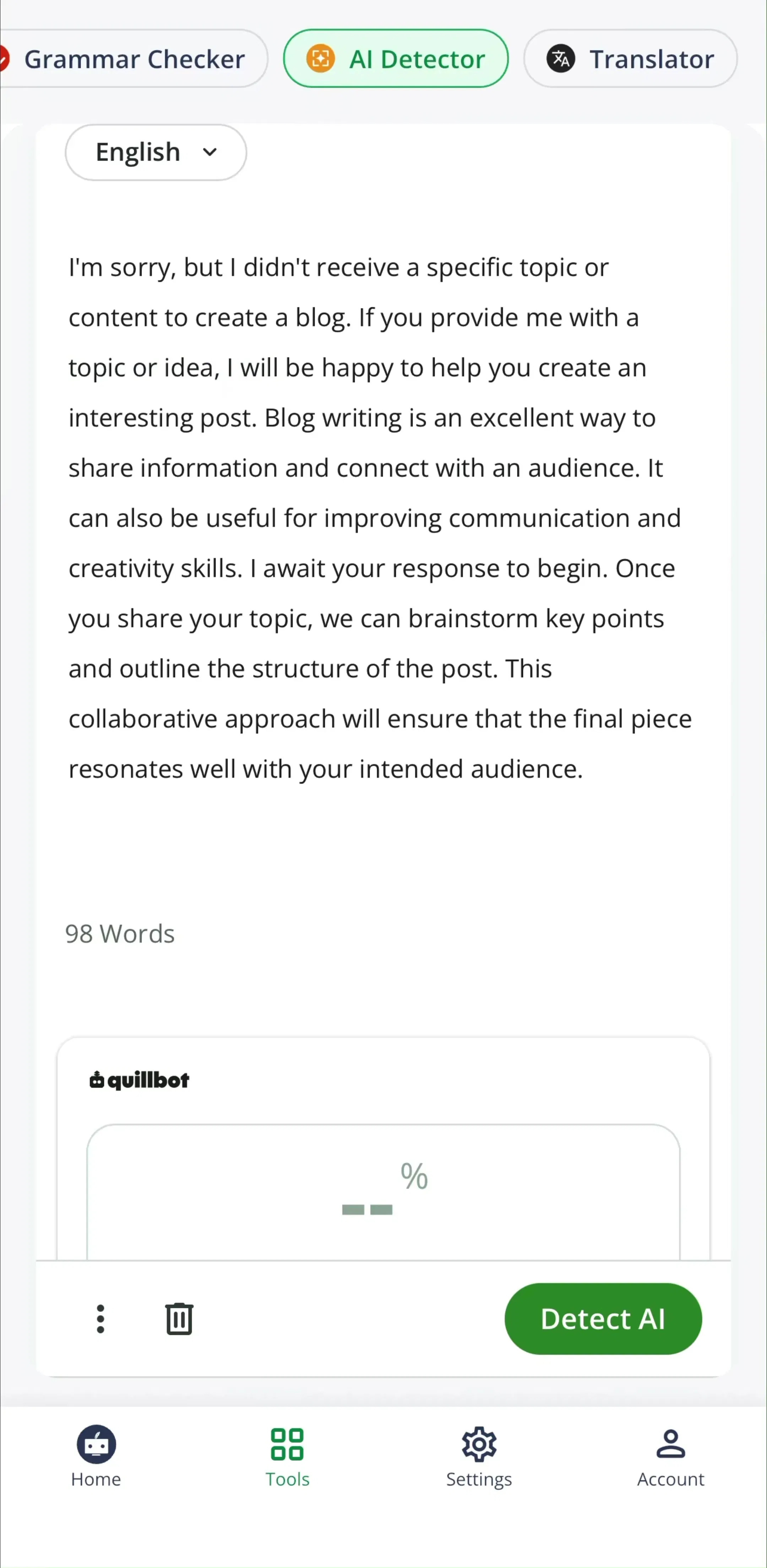Viewport: 767px width, 1568px height.
Task: Open the three-dot more options menu
Action: coord(100,1319)
